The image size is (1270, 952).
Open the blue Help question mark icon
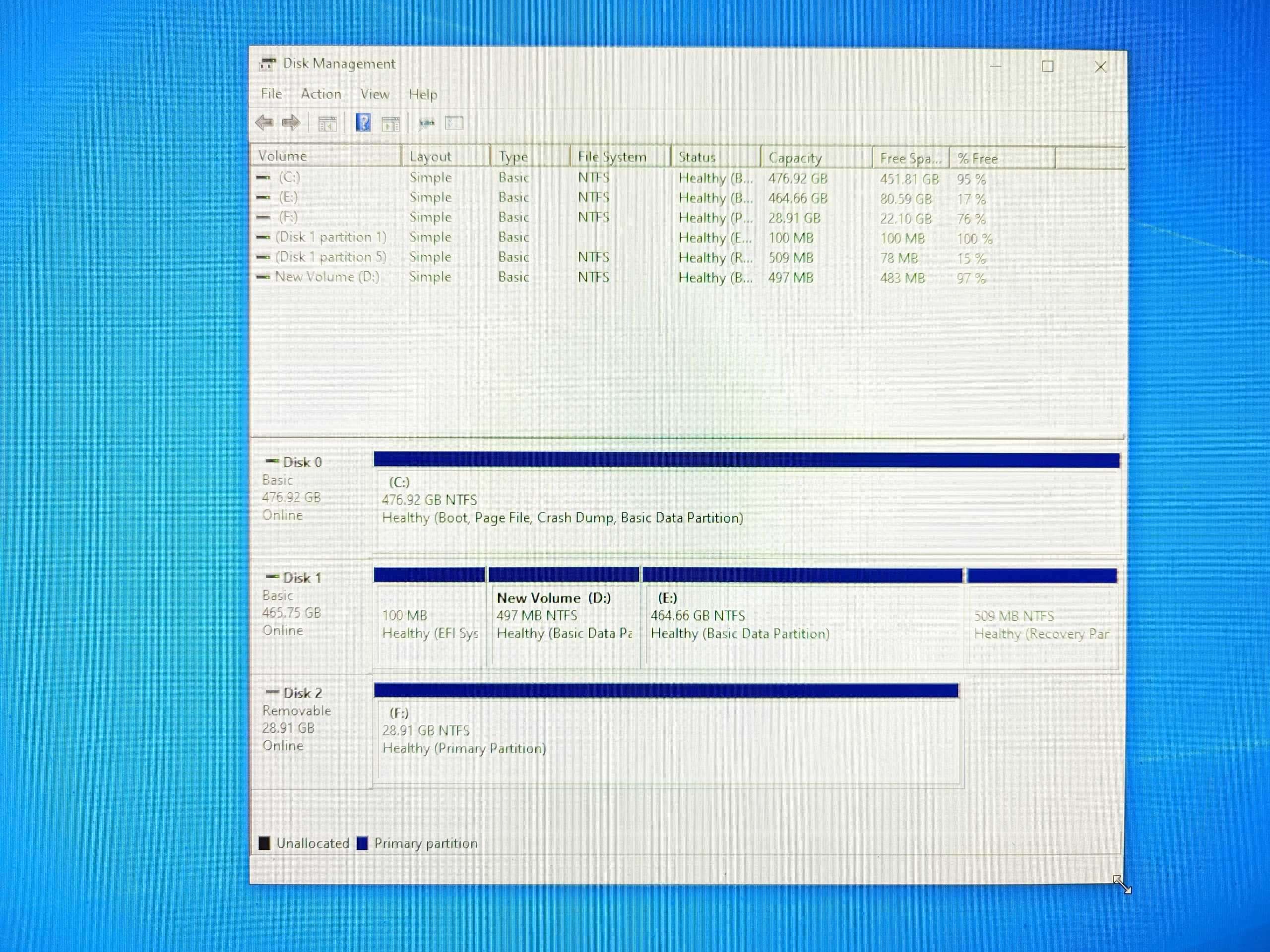(x=363, y=122)
